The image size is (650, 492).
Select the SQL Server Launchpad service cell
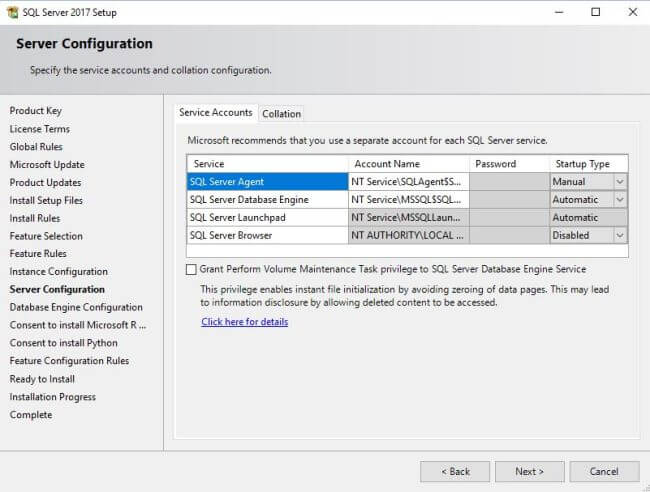tap(267, 217)
